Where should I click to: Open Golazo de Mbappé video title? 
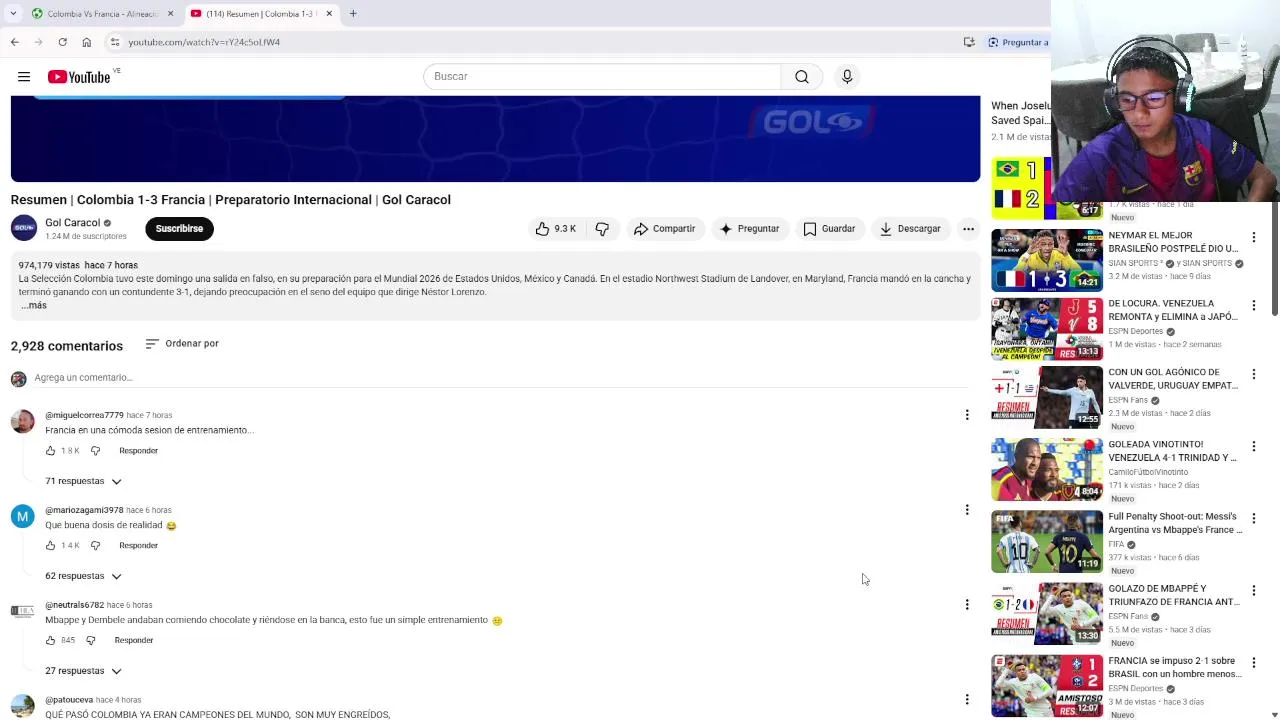(x=1174, y=595)
